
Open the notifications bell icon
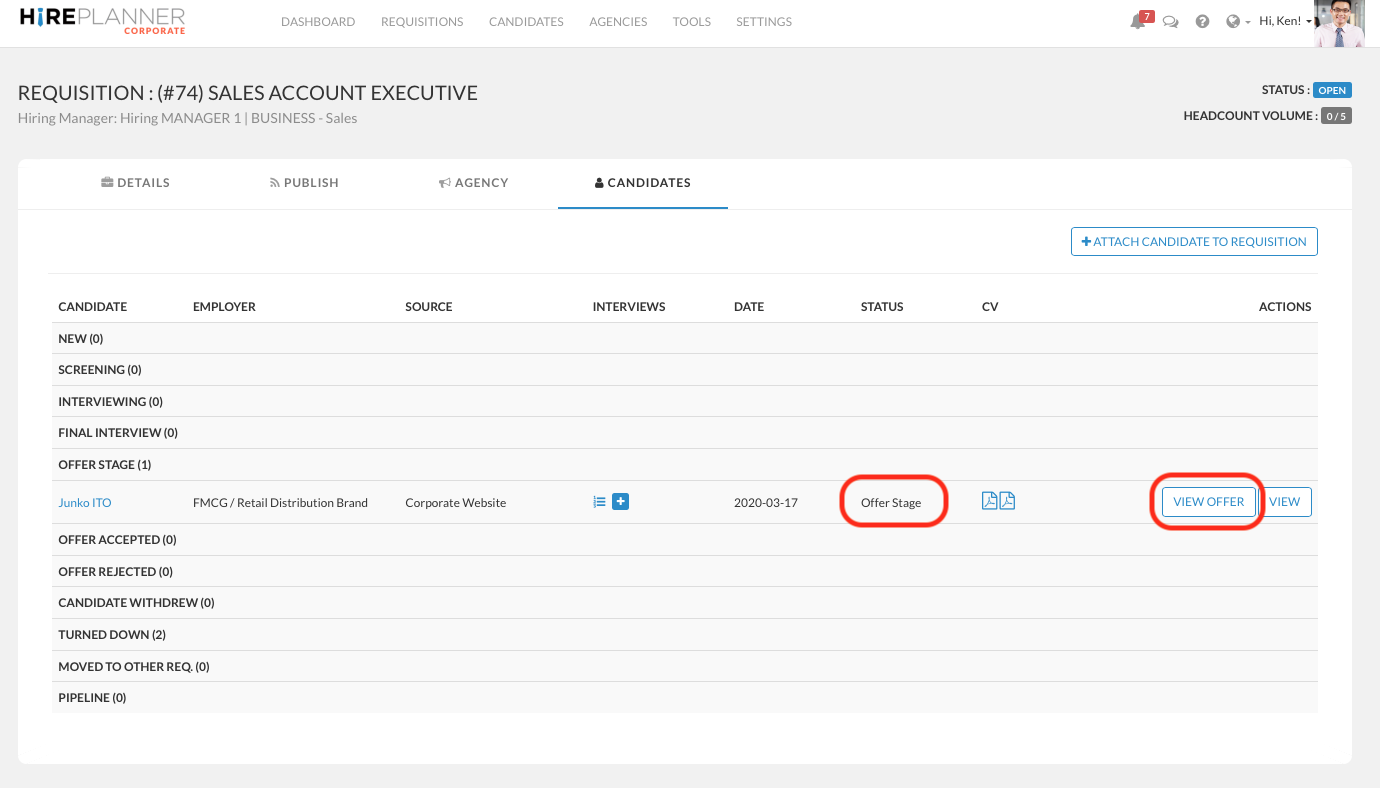coord(1138,22)
